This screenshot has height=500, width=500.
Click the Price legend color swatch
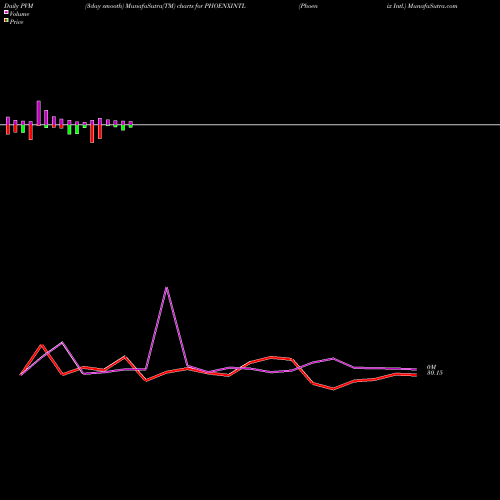pyautogui.click(x=6, y=21)
